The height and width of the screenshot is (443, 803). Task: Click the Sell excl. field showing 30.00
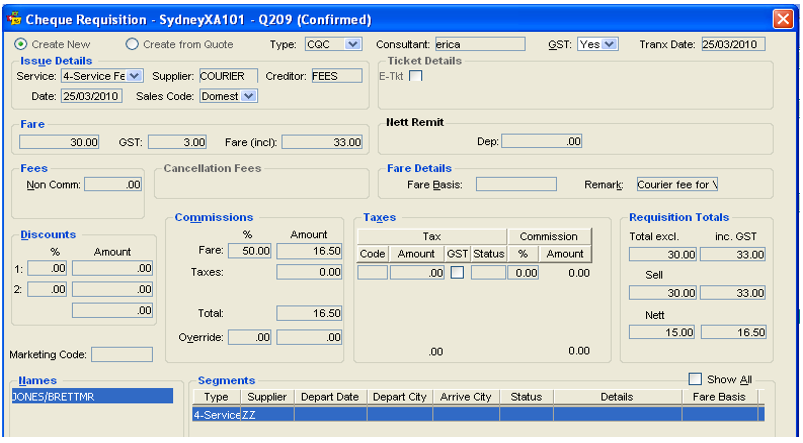(663, 293)
